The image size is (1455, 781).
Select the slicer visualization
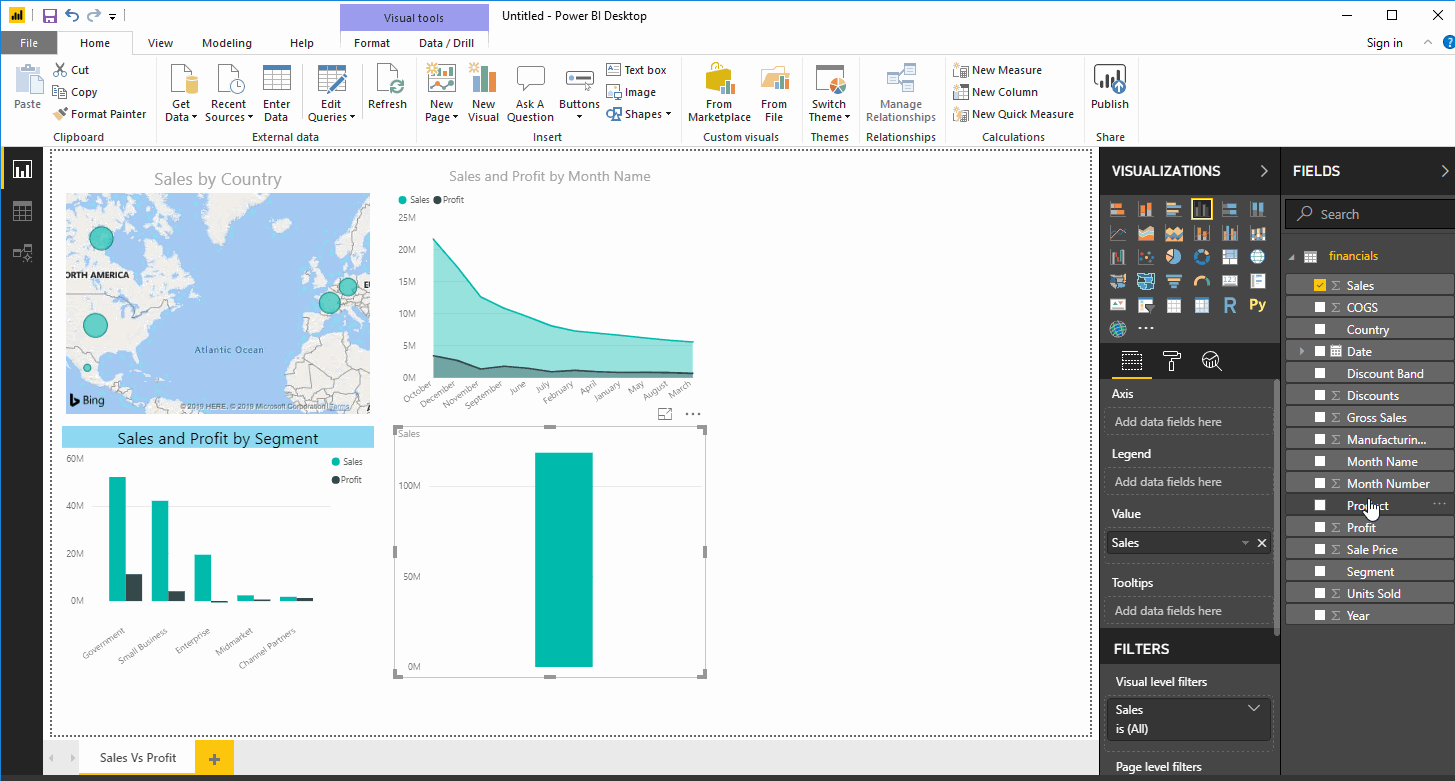click(1146, 305)
